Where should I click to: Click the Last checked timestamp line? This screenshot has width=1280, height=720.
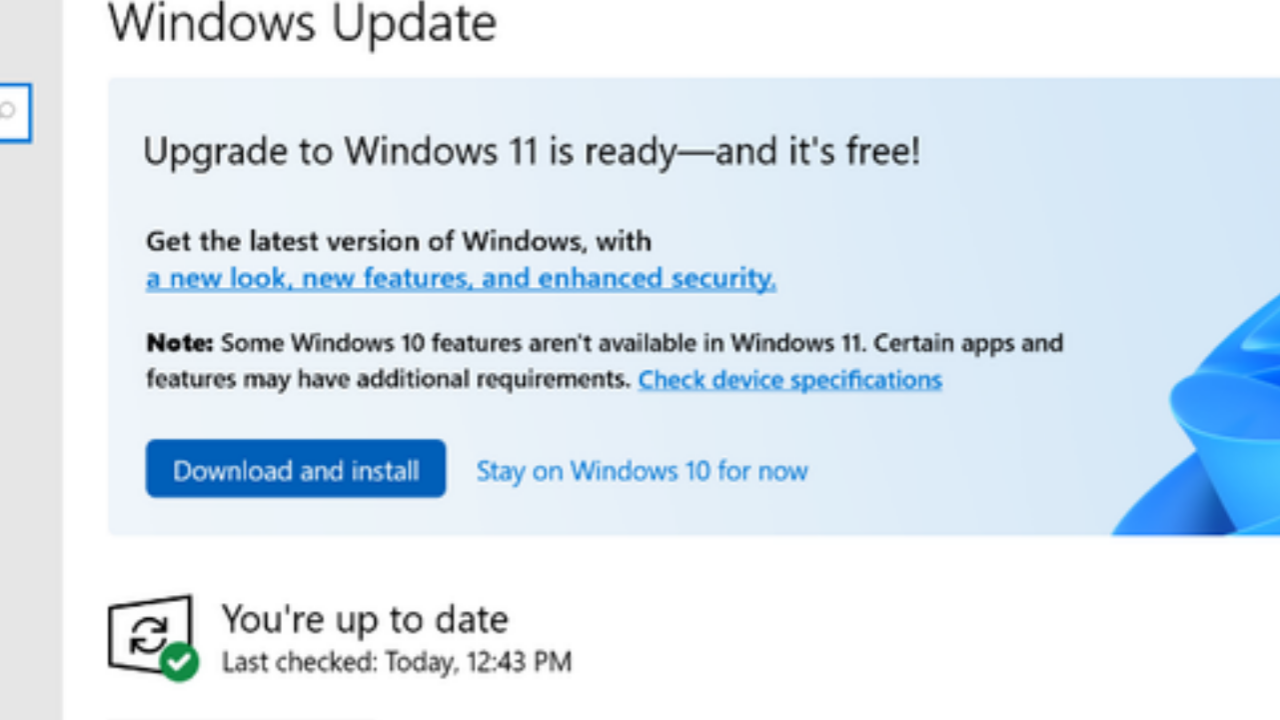(x=396, y=661)
